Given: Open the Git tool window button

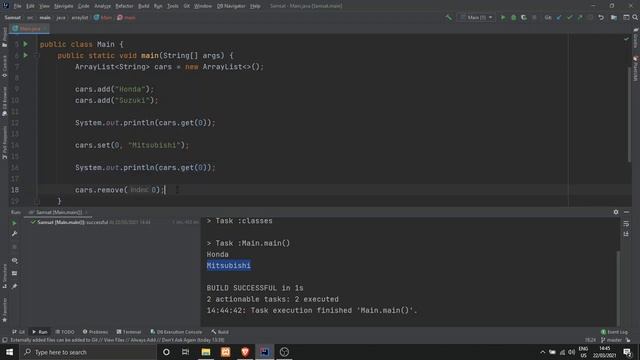Looking at the screenshot, I should point(18,332).
